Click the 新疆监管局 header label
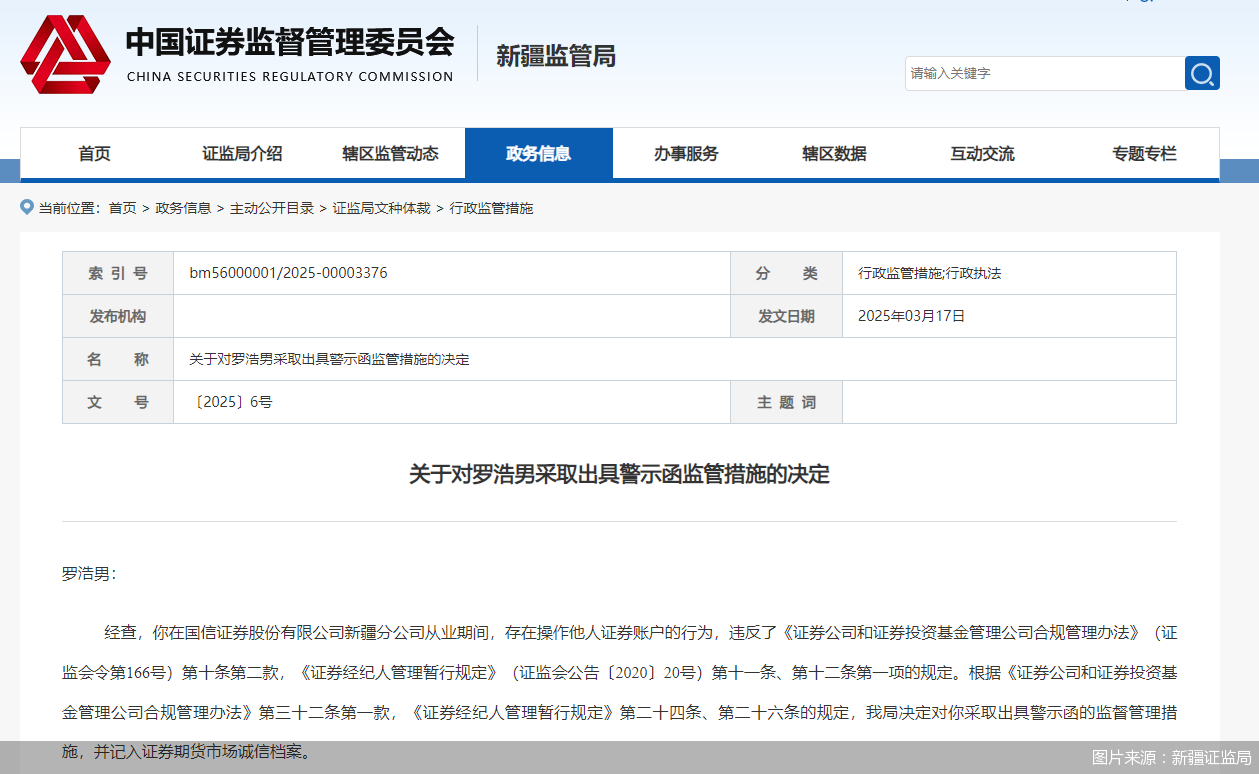The width and height of the screenshot is (1259, 774). (554, 57)
